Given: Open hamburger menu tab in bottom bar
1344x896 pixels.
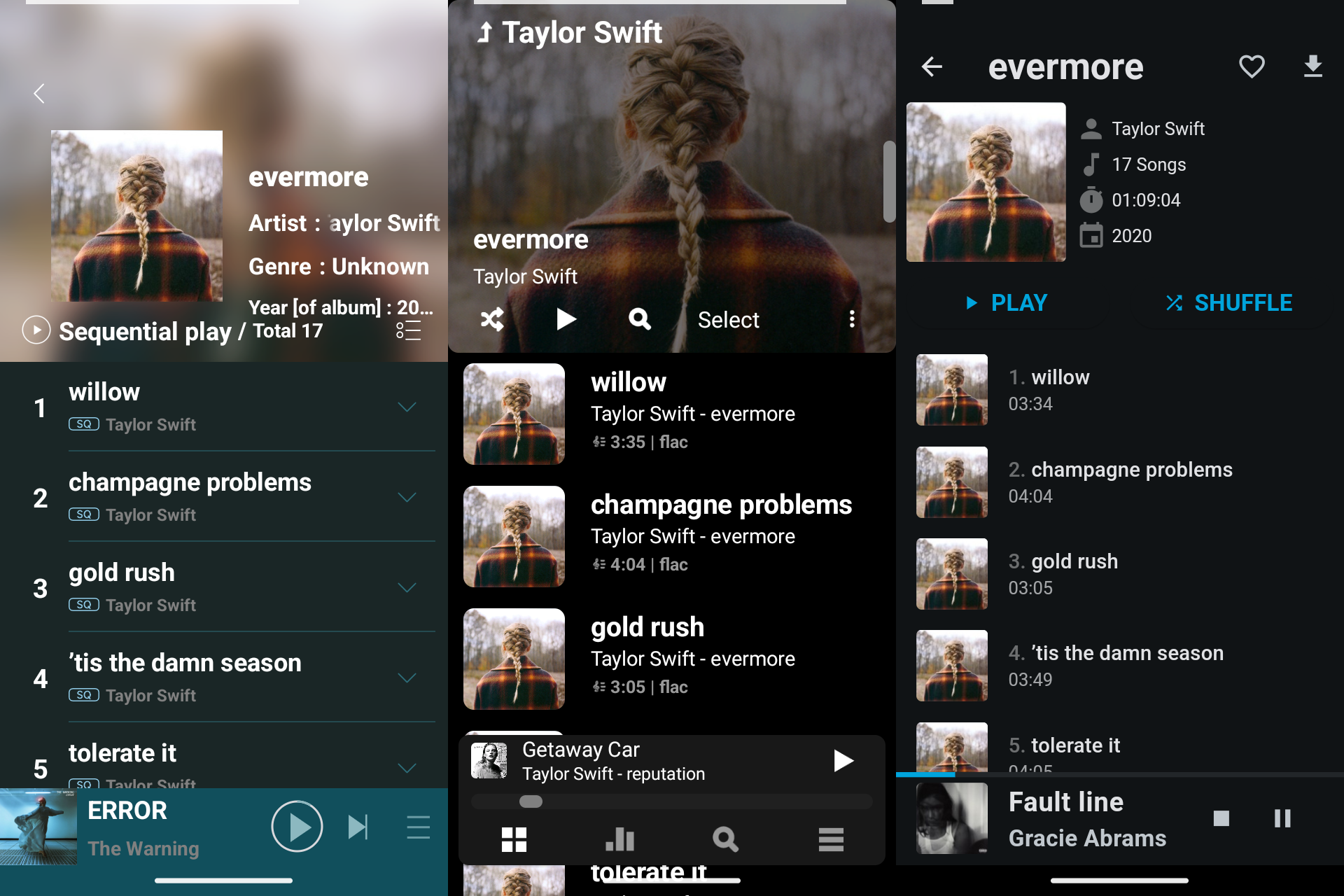Looking at the screenshot, I should click(831, 839).
